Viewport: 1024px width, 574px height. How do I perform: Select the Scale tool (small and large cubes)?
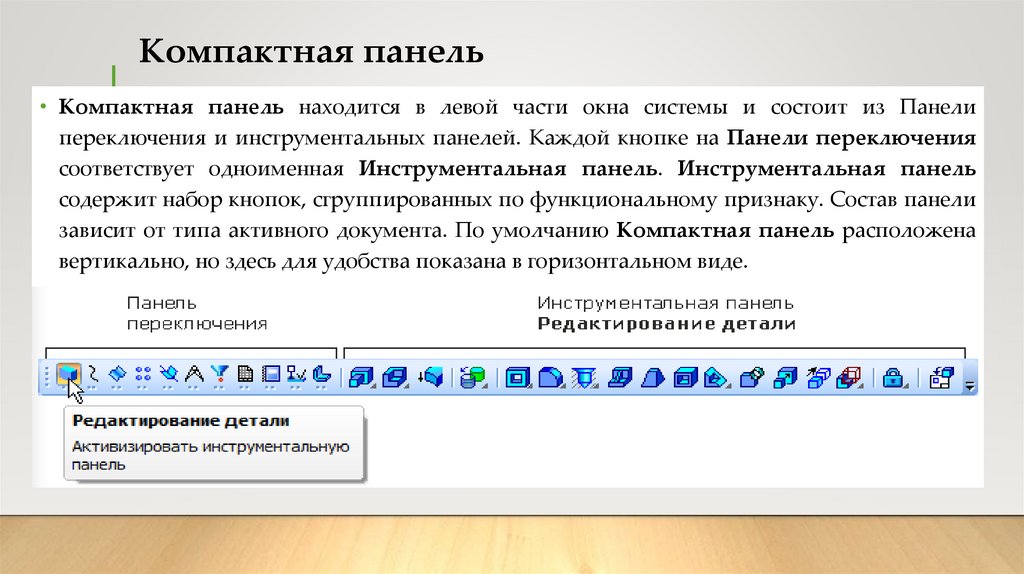tap(785, 377)
